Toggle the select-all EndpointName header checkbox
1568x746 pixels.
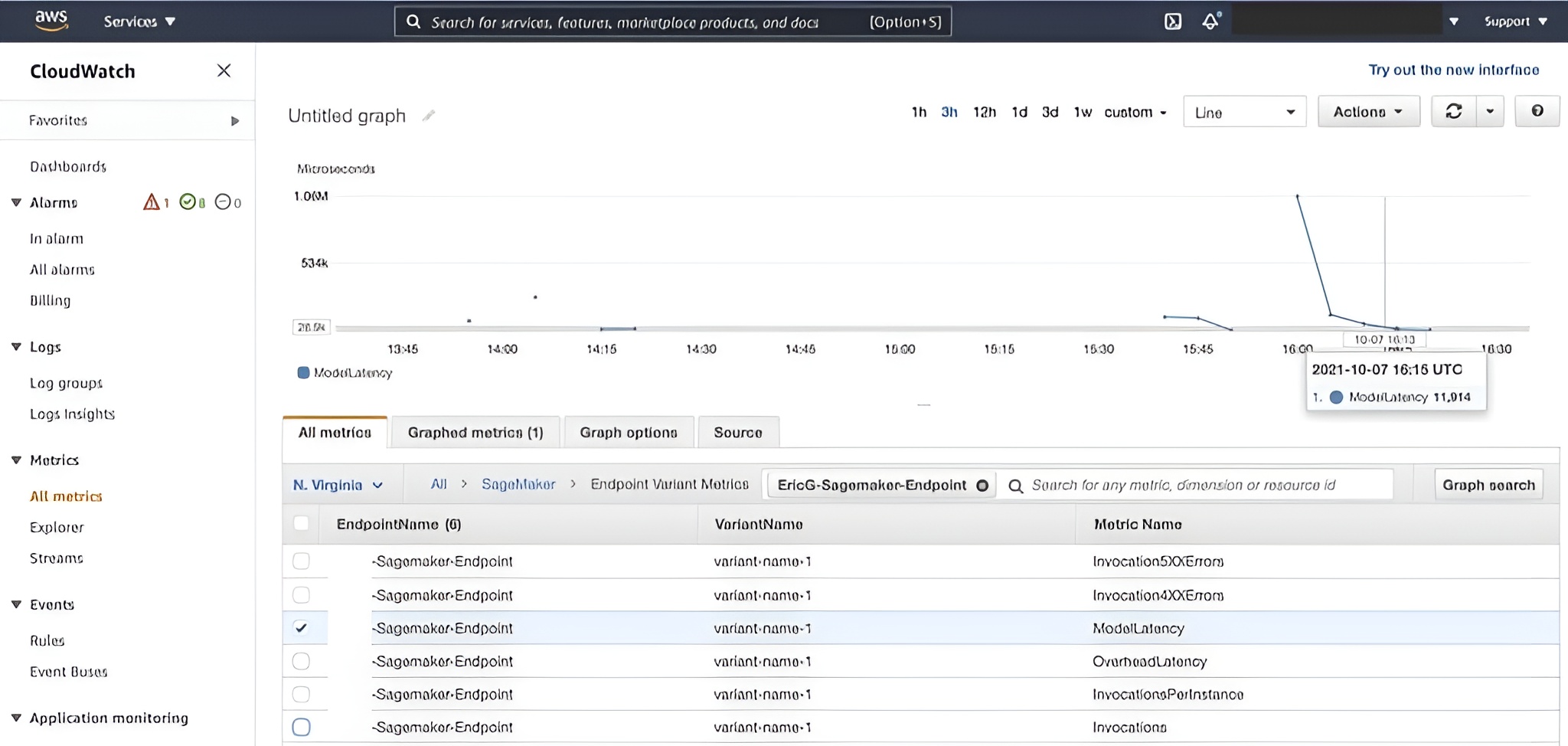pos(301,524)
